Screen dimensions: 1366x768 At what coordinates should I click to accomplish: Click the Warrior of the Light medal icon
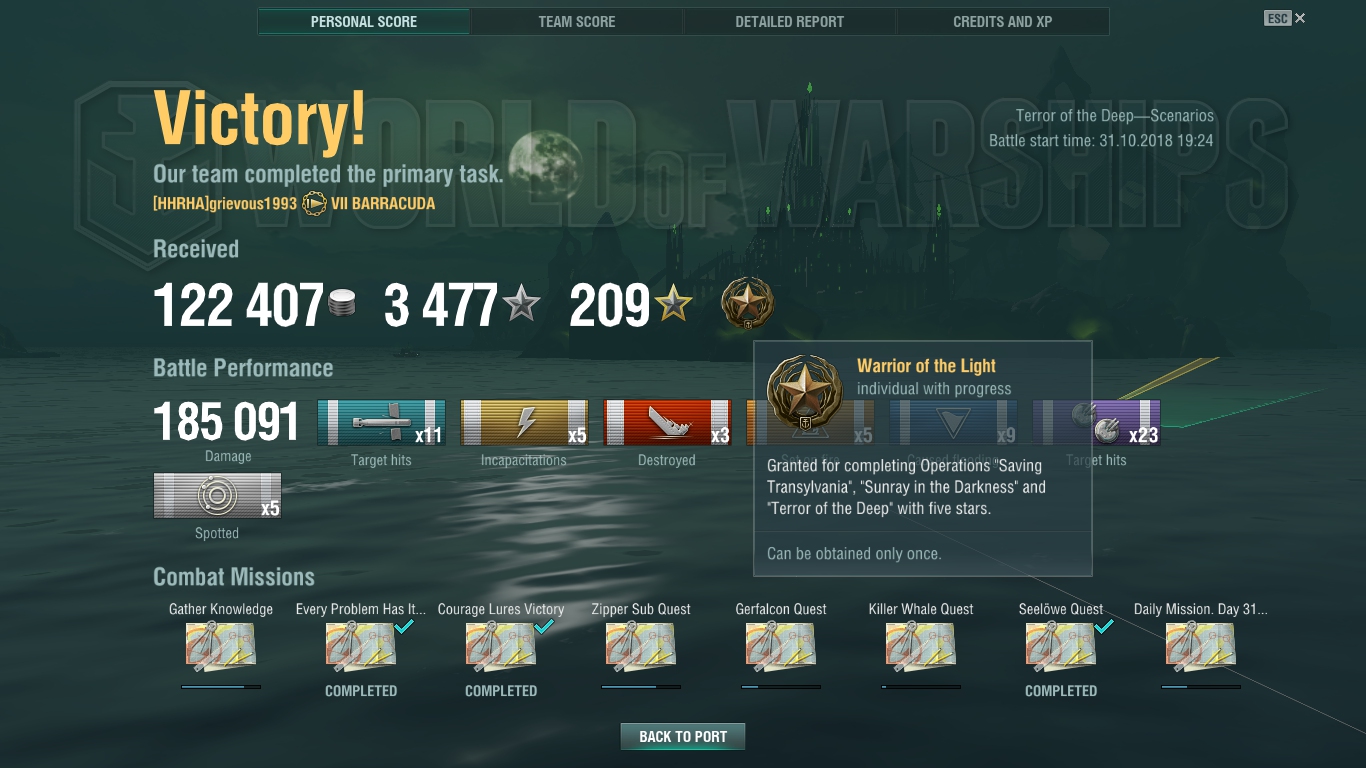747,304
